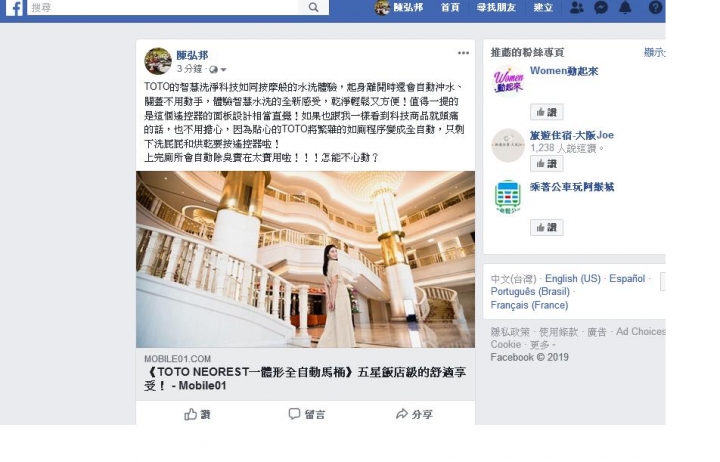Open 尋找朋友 in top navigation
This screenshot has width=720, height=462.
tap(496, 7)
